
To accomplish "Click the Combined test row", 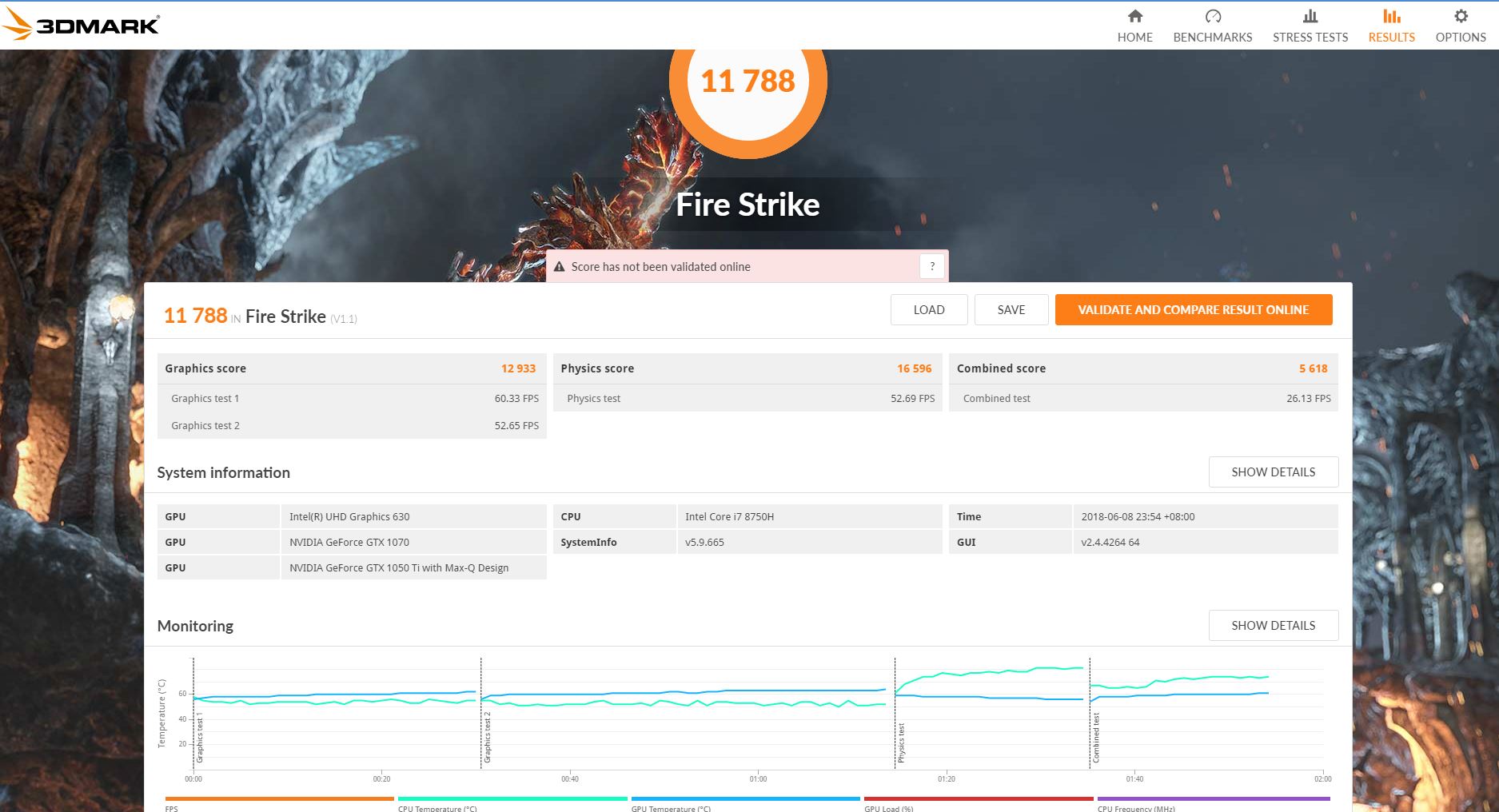I will coord(1143,398).
